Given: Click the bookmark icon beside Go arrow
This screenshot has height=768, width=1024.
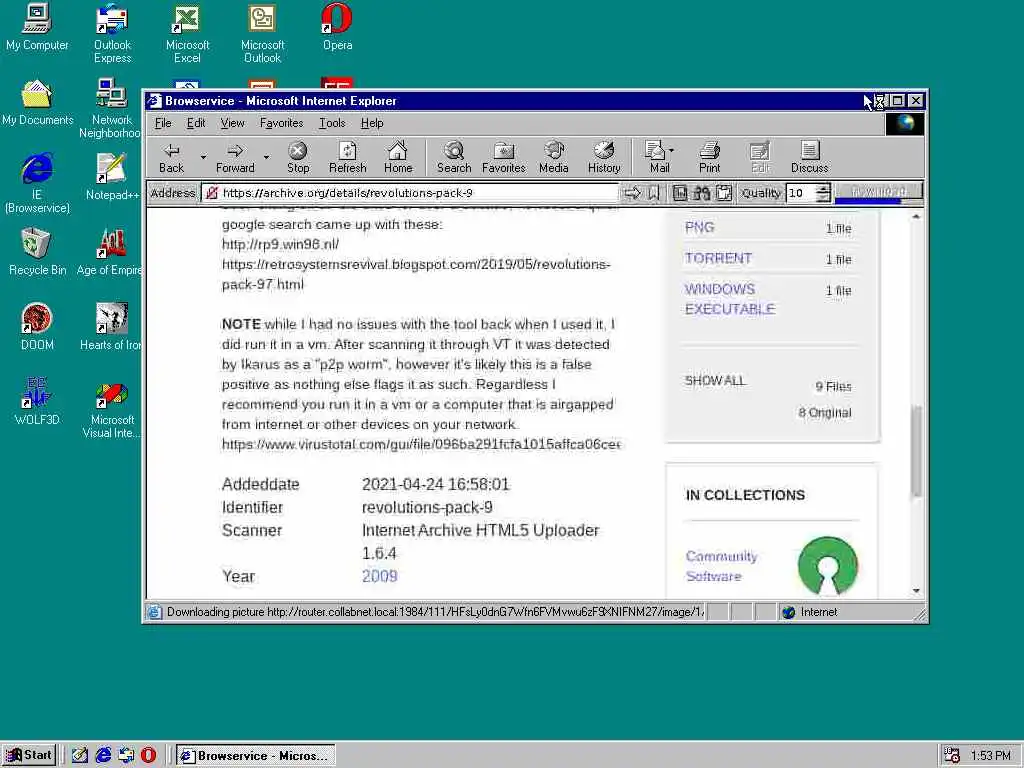Looking at the screenshot, I should tap(653, 193).
